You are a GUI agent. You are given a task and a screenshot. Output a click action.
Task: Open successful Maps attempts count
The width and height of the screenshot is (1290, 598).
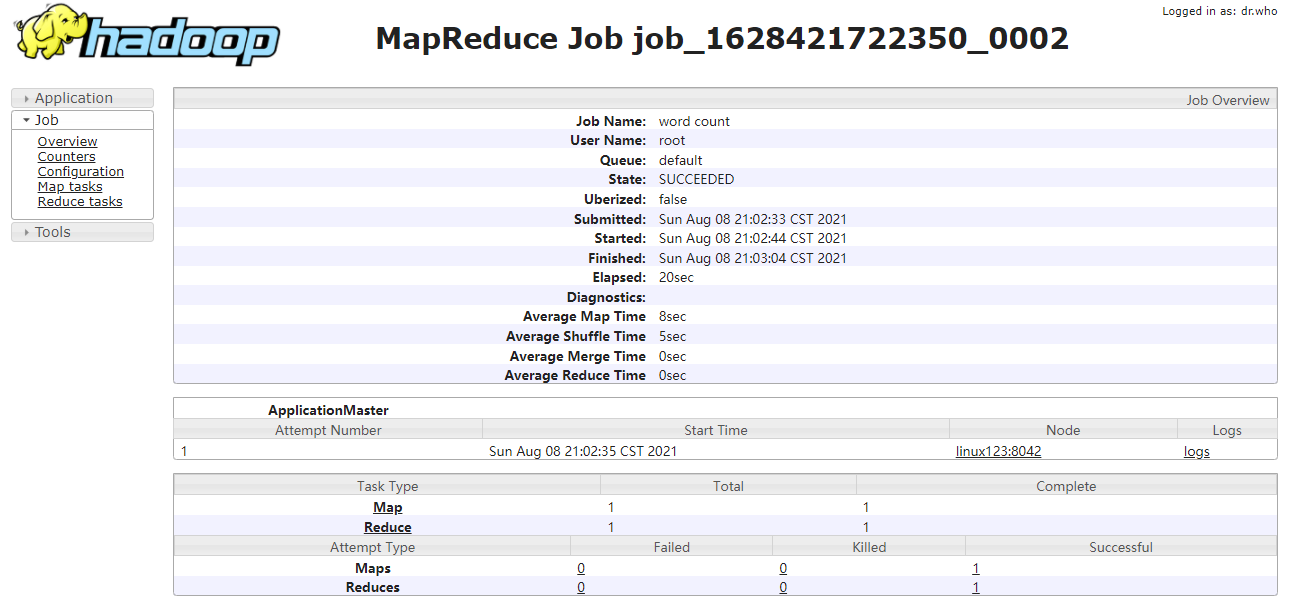point(976,568)
